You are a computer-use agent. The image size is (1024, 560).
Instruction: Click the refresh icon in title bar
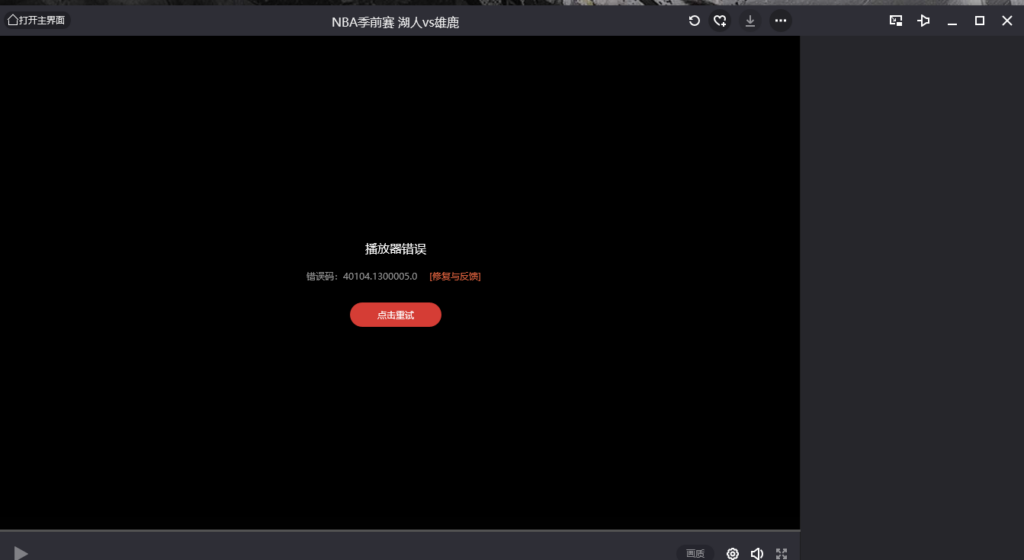pyautogui.click(x=694, y=21)
